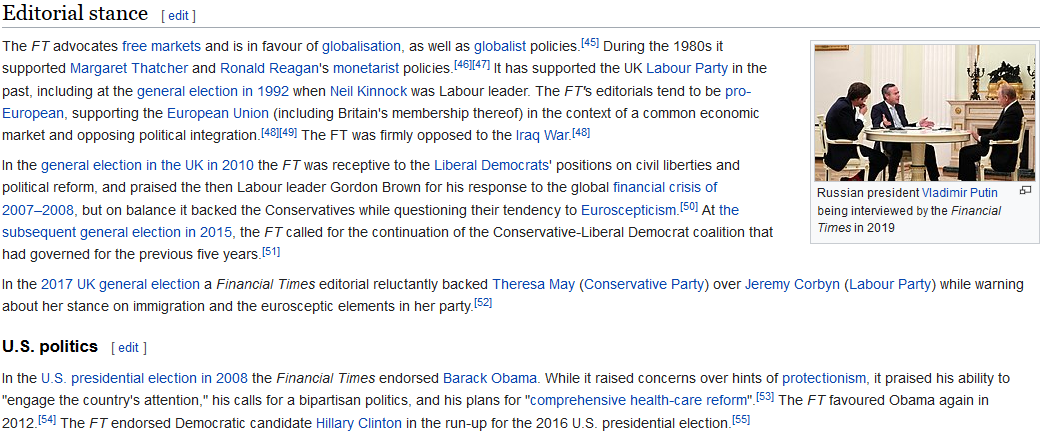Follow the protectionism link
Viewport: 1043px width, 441px height.
(824, 379)
